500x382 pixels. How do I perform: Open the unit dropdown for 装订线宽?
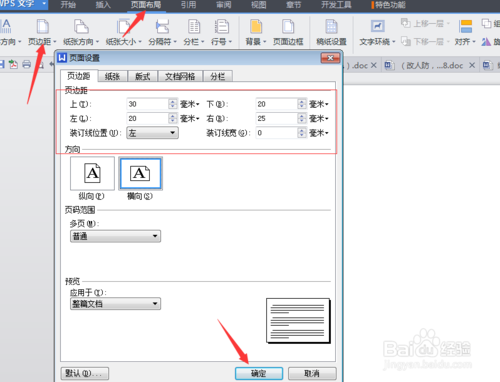(318, 133)
